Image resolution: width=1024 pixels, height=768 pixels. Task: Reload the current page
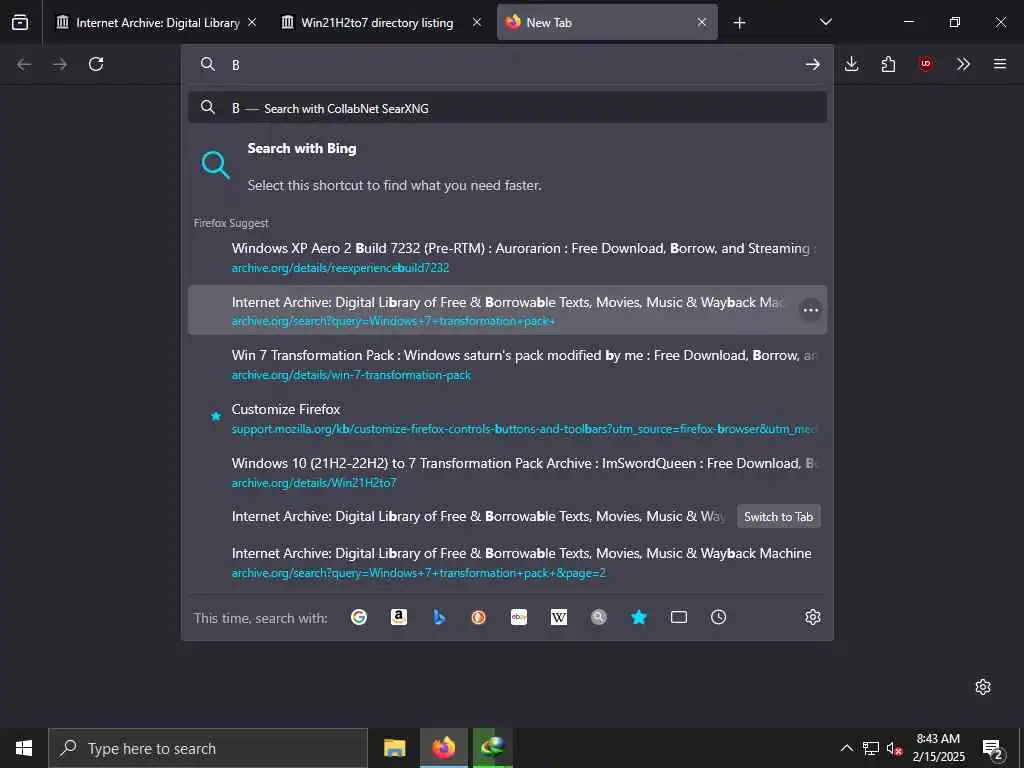click(x=96, y=64)
